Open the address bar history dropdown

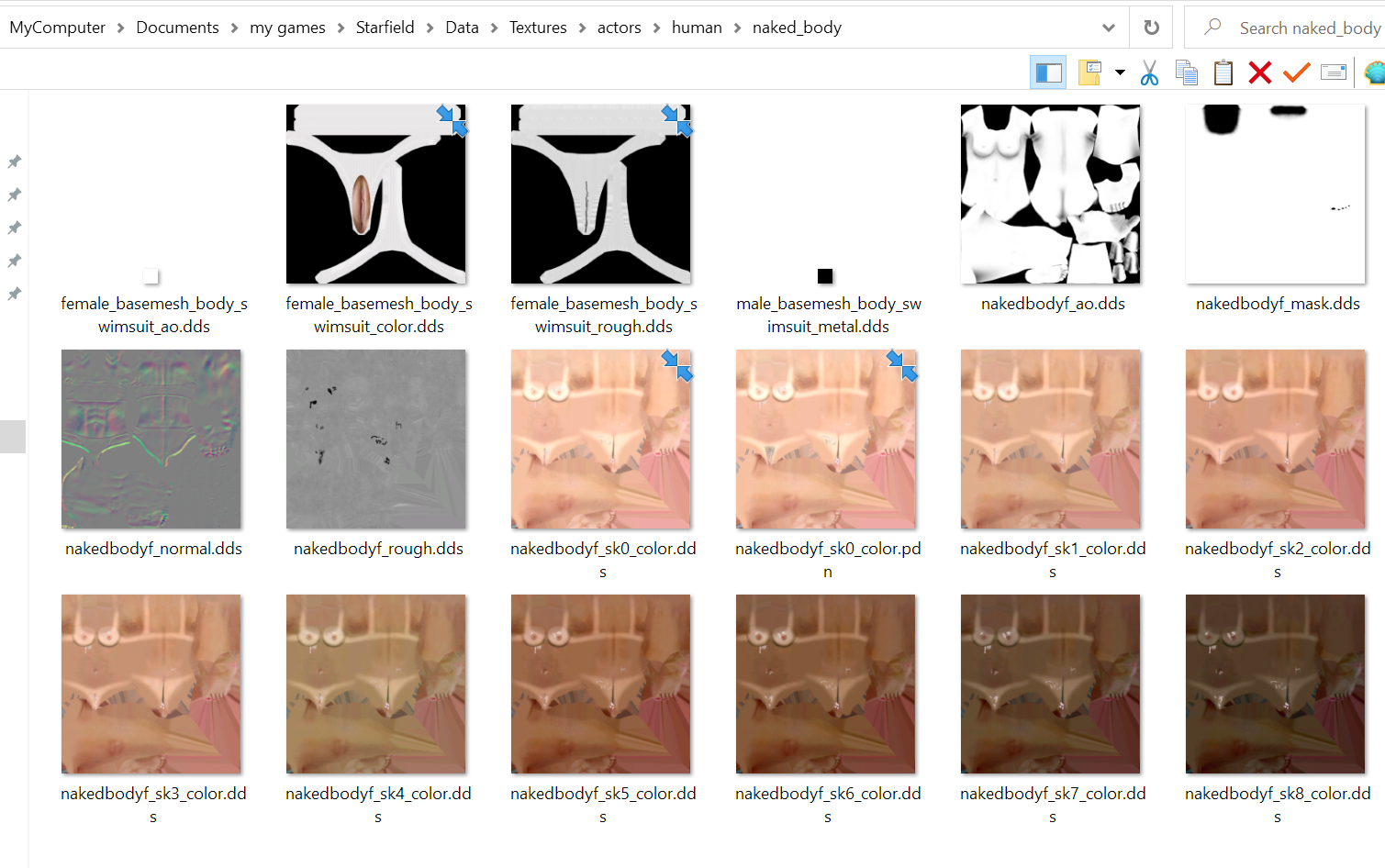1109,28
